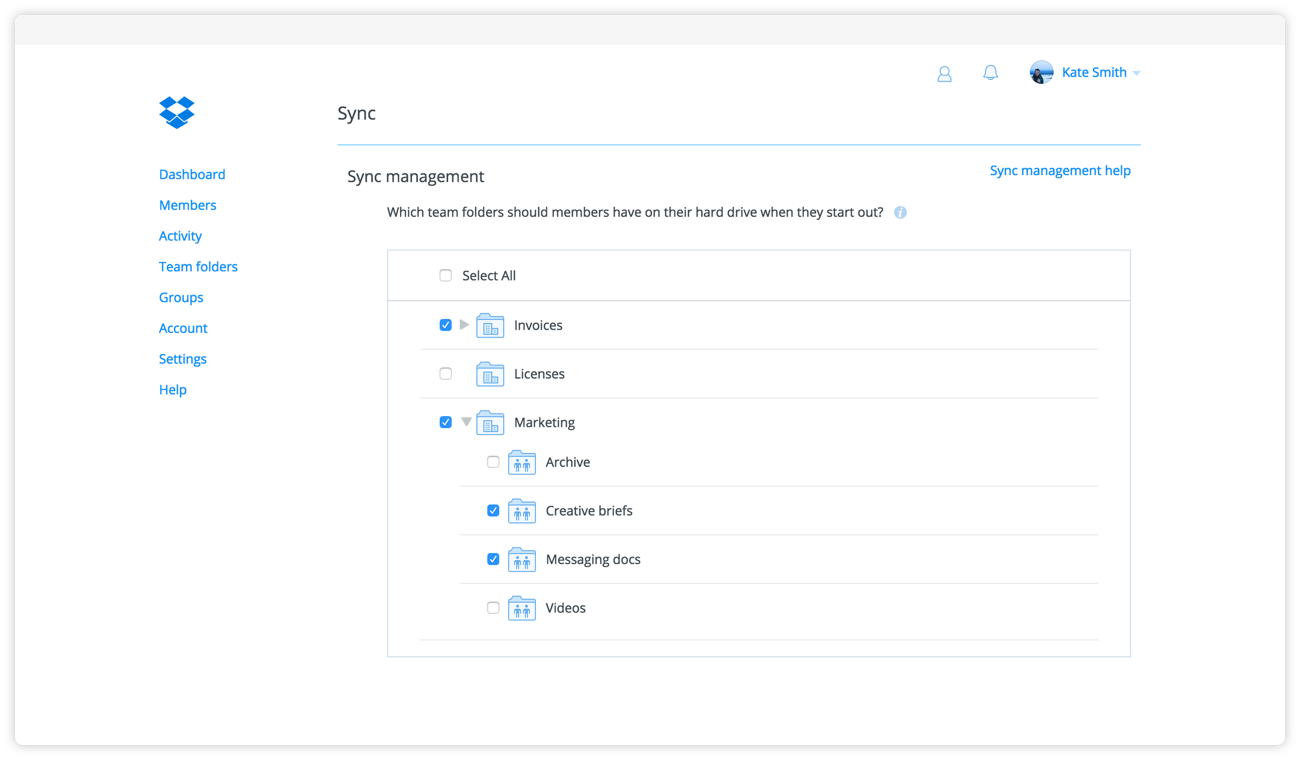The height and width of the screenshot is (760, 1300).
Task: Click the Archive shared folder icon
Action: 522,462
